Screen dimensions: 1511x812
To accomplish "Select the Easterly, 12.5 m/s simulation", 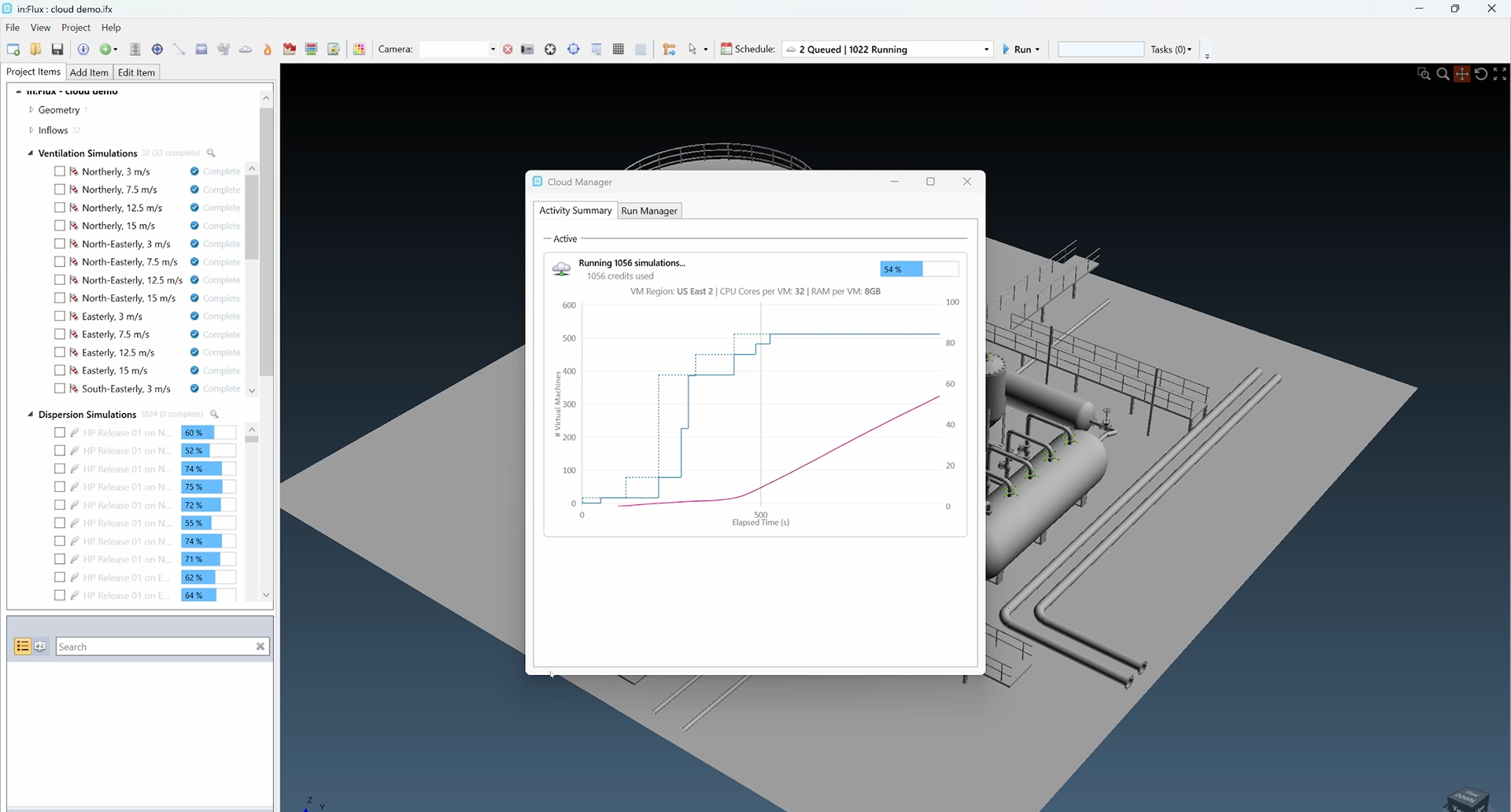I will [x=118, y=352].
